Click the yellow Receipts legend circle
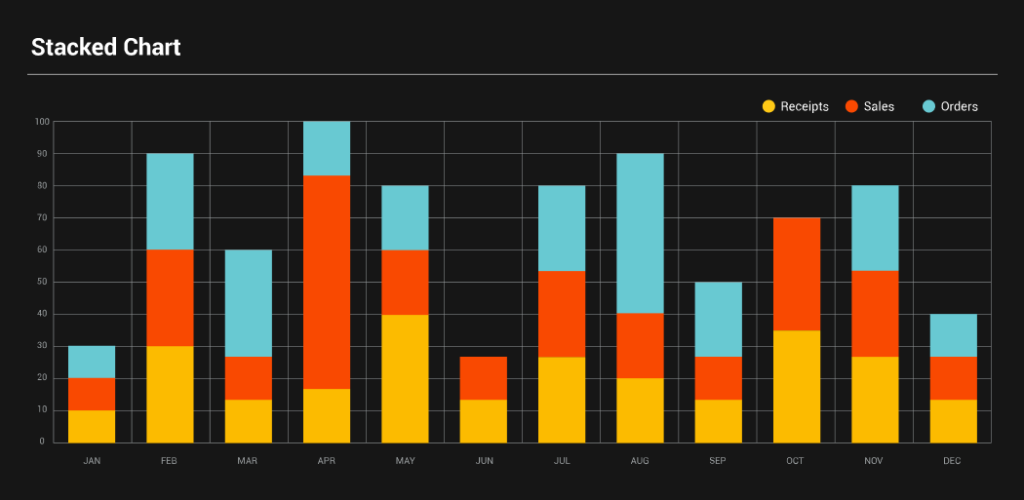 769,106
